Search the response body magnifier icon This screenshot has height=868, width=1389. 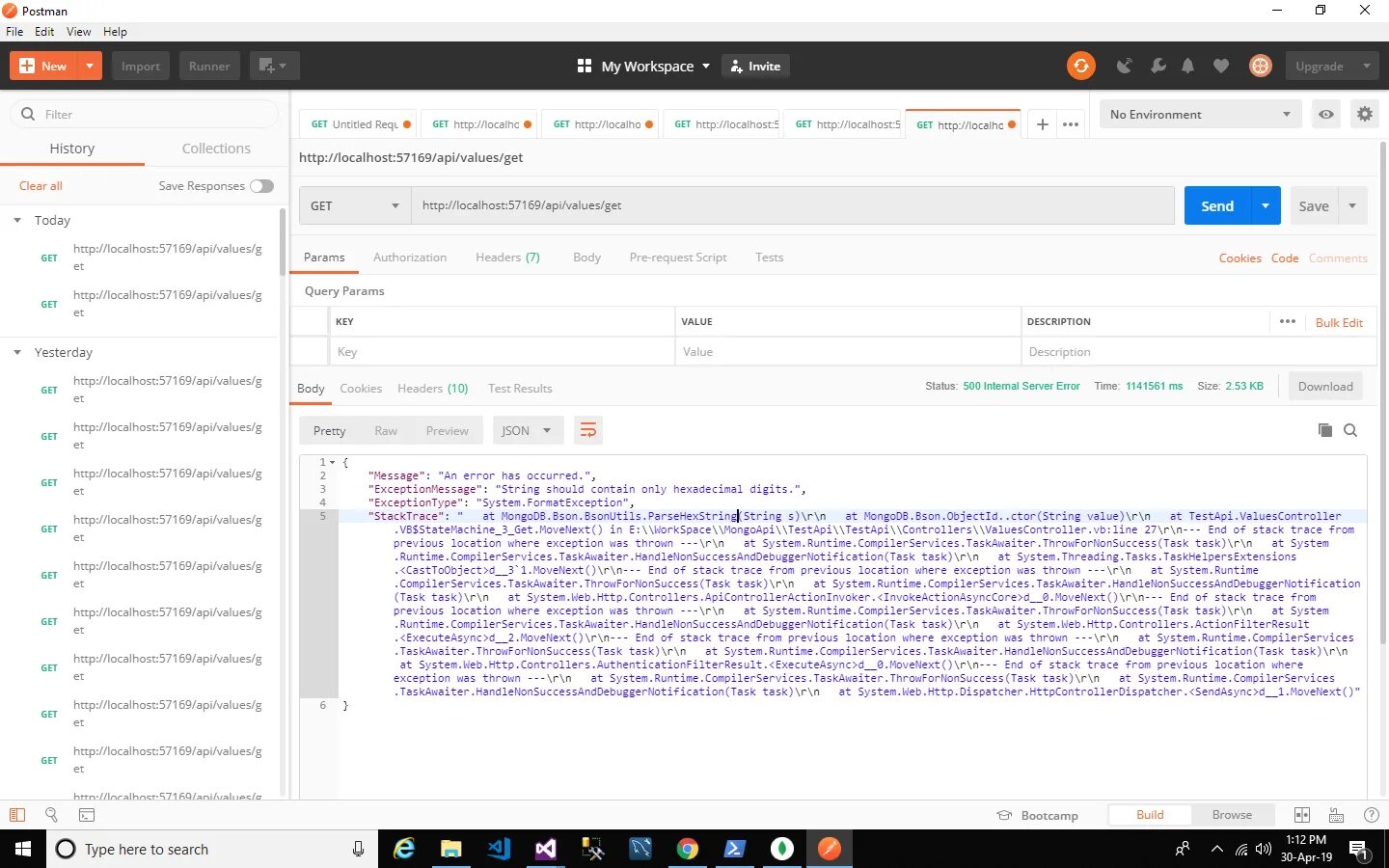(x=1350, y=430)
